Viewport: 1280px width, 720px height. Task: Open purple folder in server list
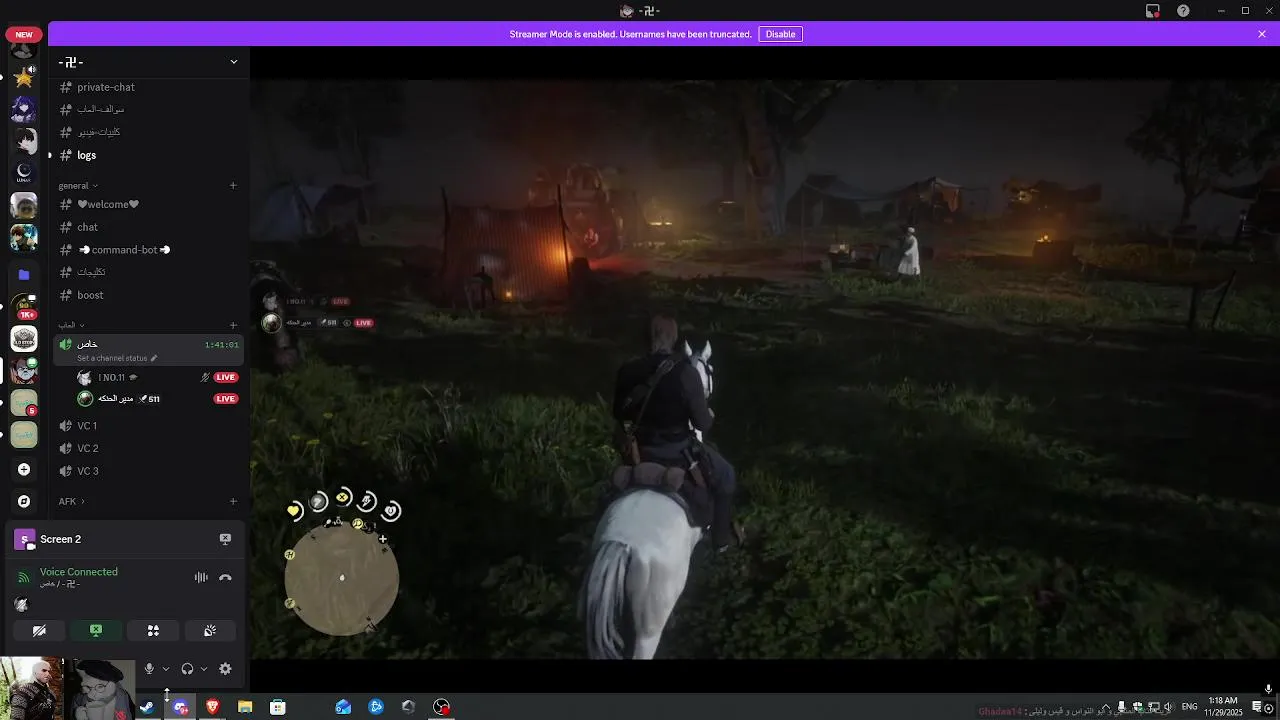click(x=24, y=274)
